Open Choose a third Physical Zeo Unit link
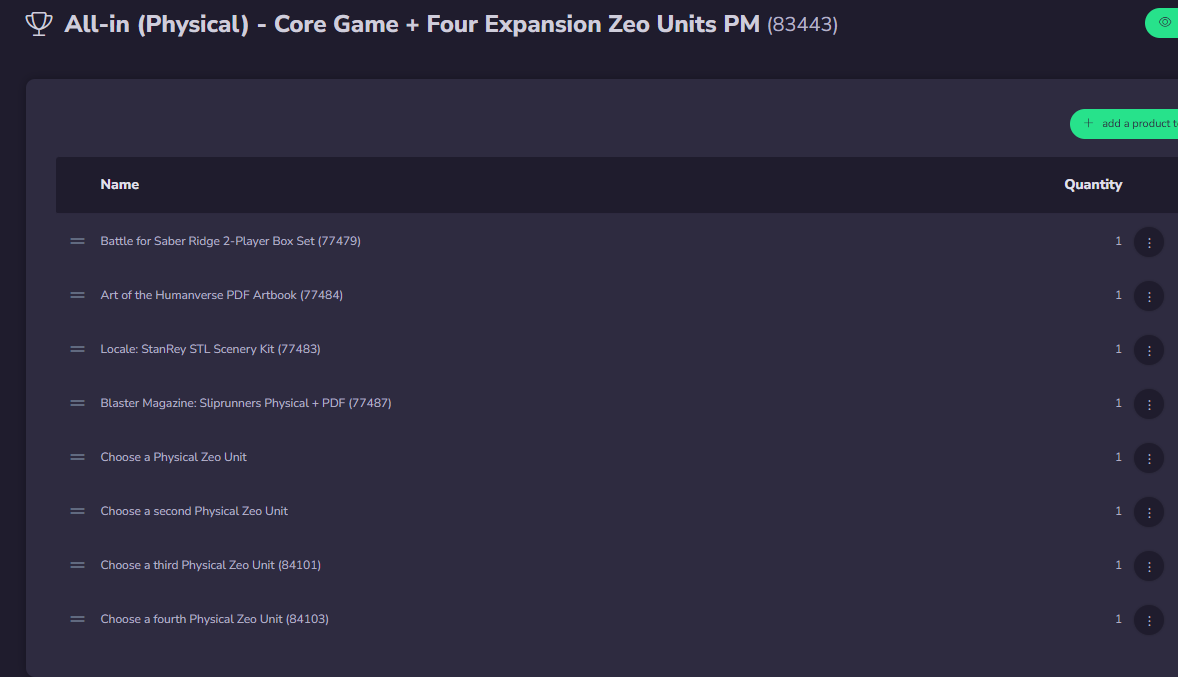Image resolution: width=1178 pixels, height=677 pixels. 210,565
